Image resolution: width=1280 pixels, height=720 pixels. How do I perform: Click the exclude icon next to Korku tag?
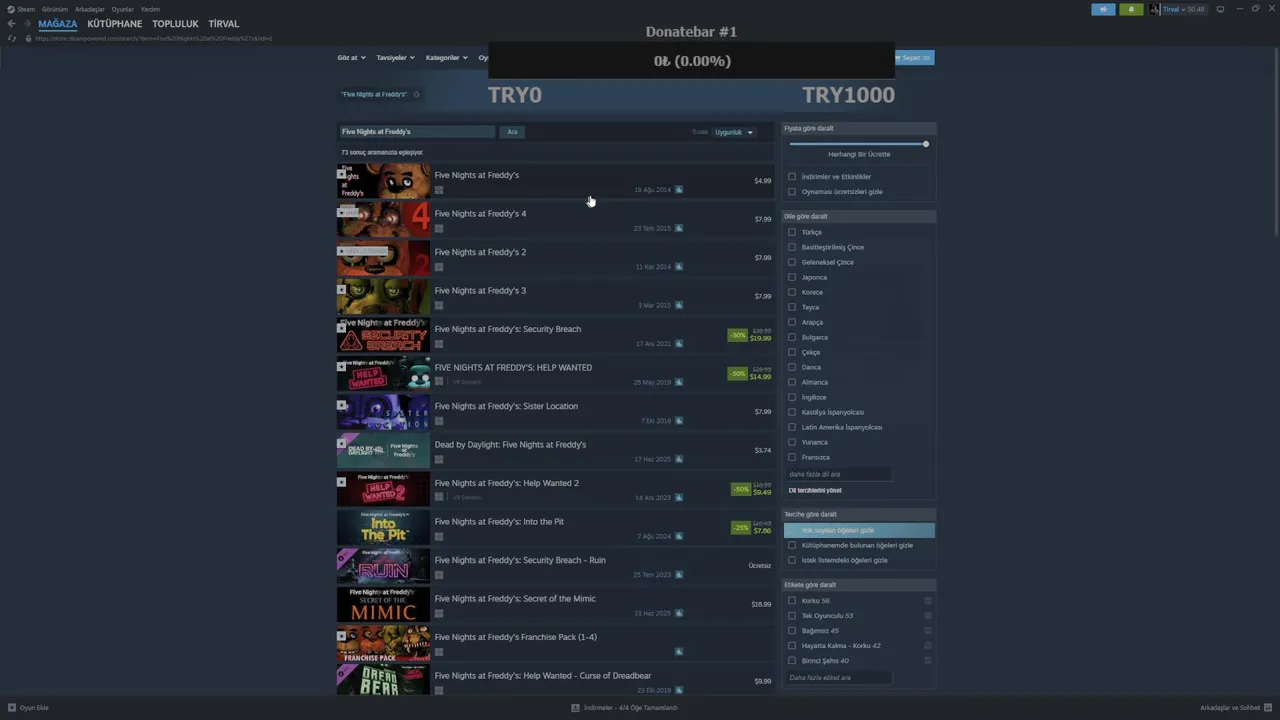(x=928, y=601)
